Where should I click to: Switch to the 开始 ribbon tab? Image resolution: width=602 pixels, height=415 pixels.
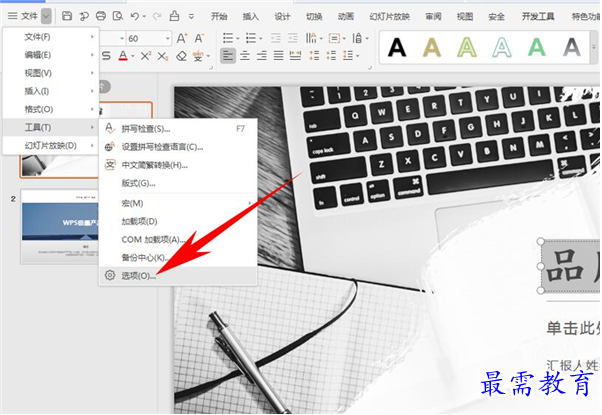[219, 16]
